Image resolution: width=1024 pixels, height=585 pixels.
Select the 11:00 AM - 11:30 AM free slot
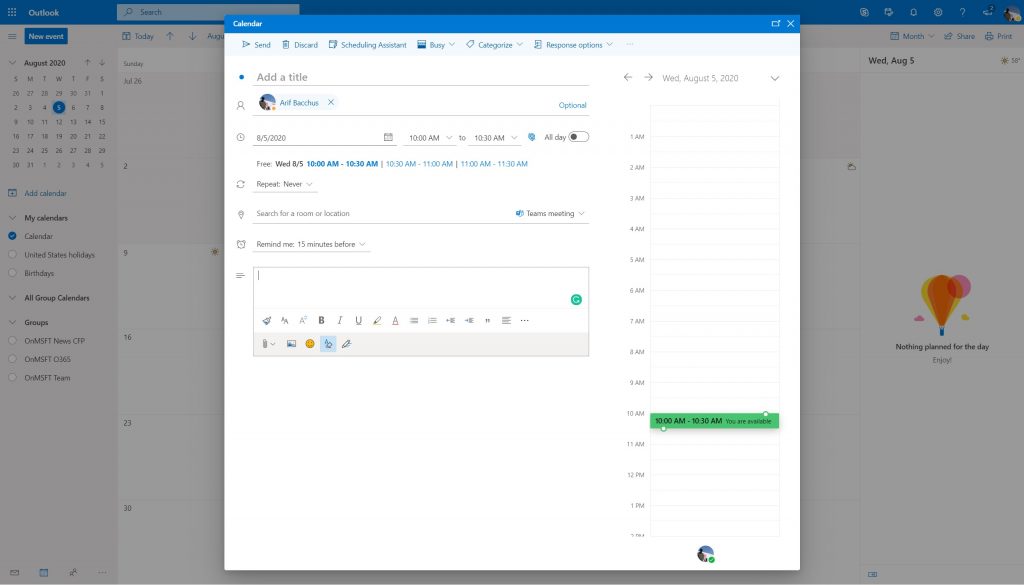pyautogui.click(x=494, y=164)
